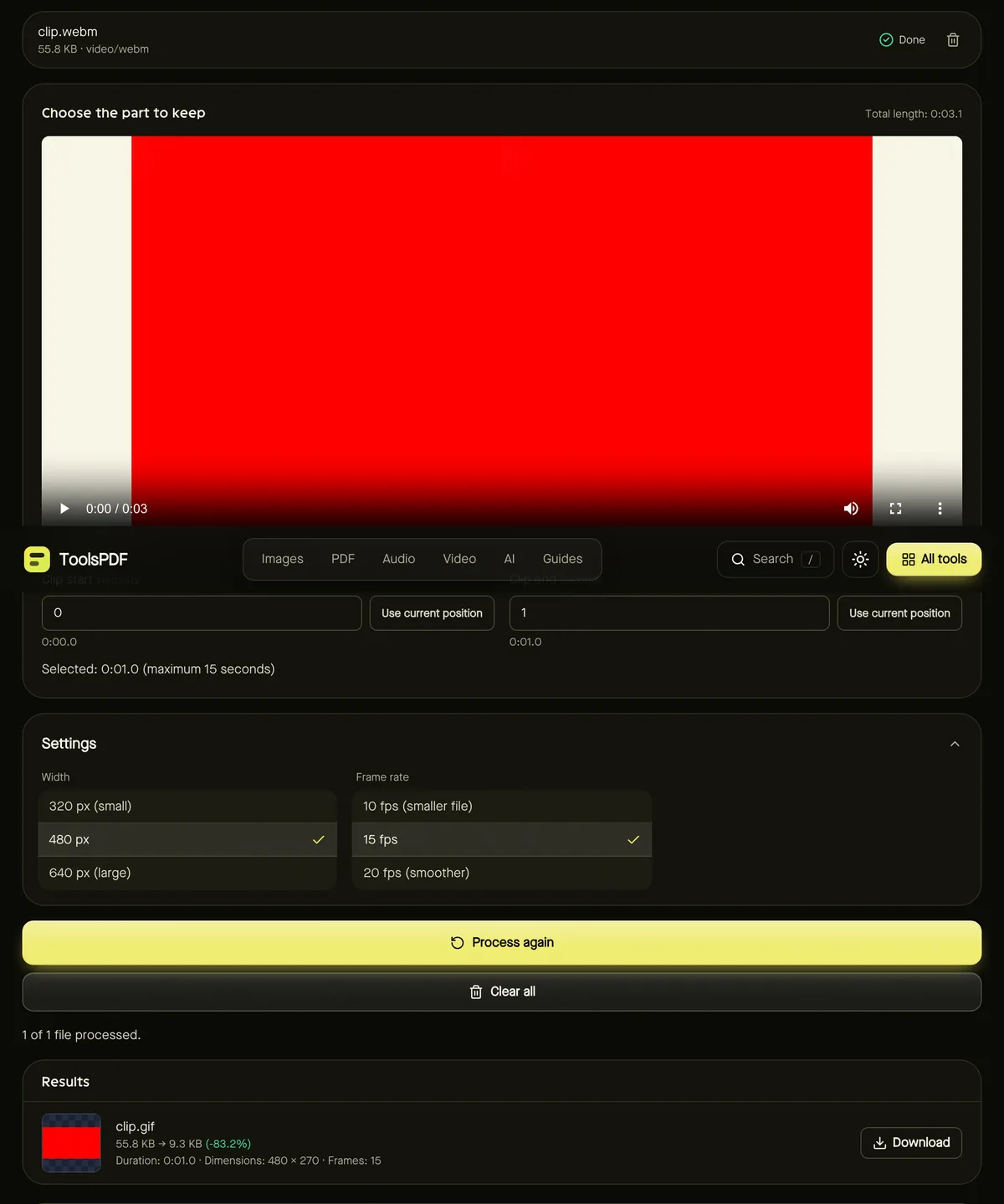Click the clip.webm file name

click(x=68, y=32)
